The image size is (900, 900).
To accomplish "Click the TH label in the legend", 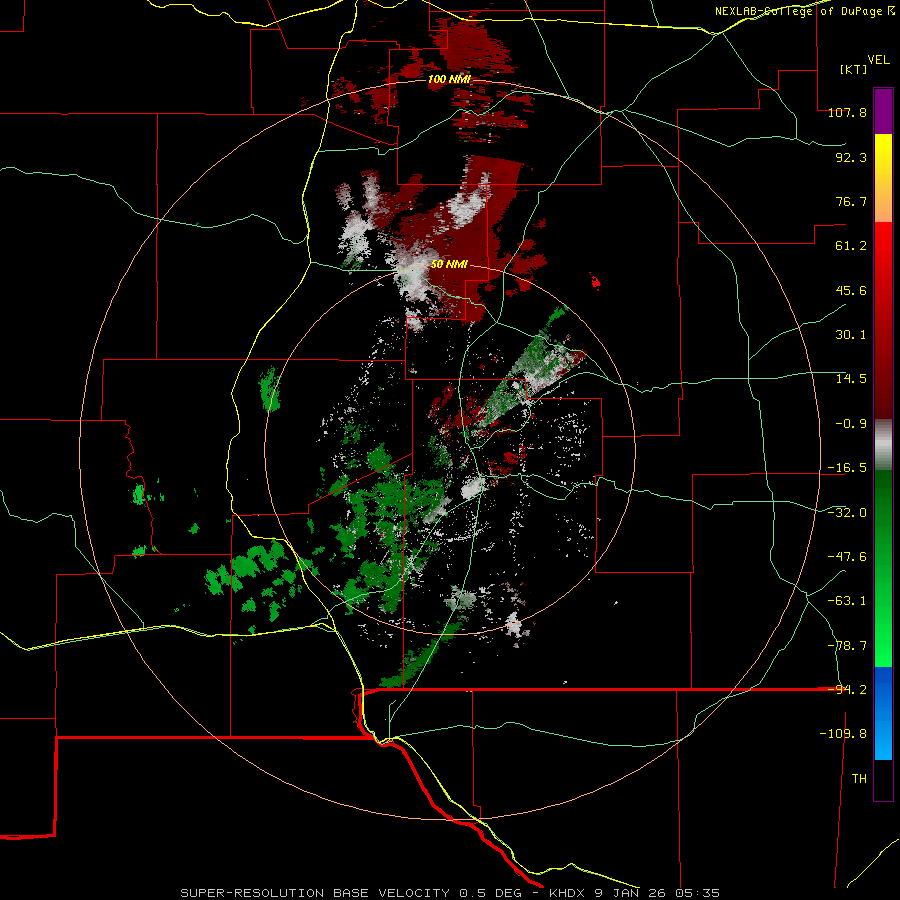I will coord(859,779).
